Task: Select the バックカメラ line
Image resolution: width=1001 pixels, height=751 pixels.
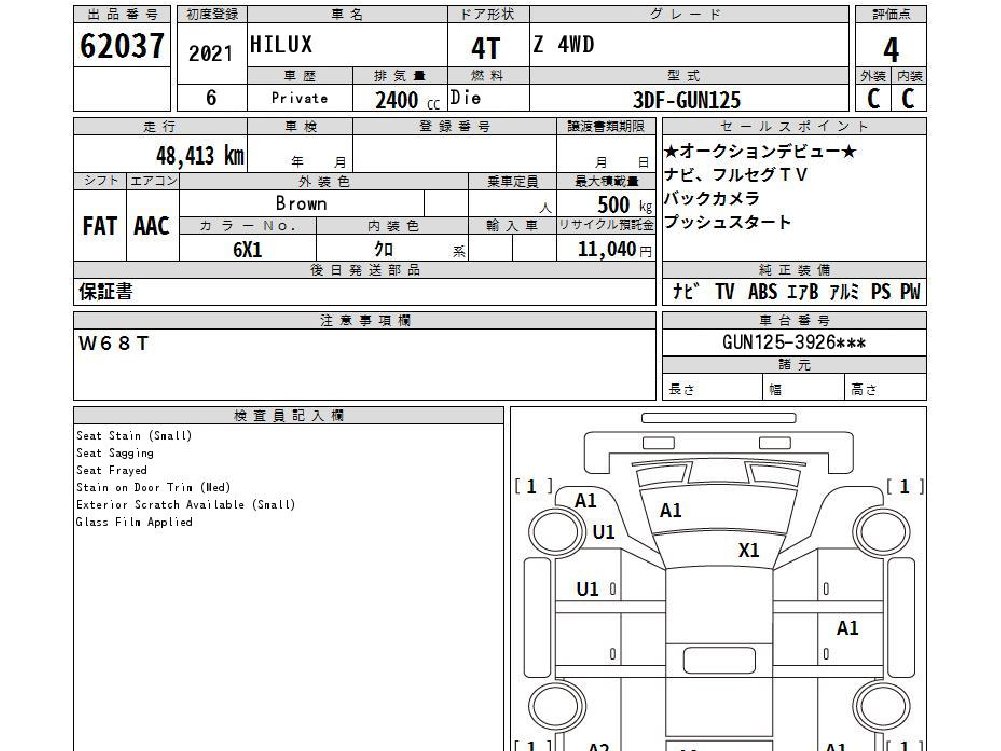Action: (x=712, y=199)
